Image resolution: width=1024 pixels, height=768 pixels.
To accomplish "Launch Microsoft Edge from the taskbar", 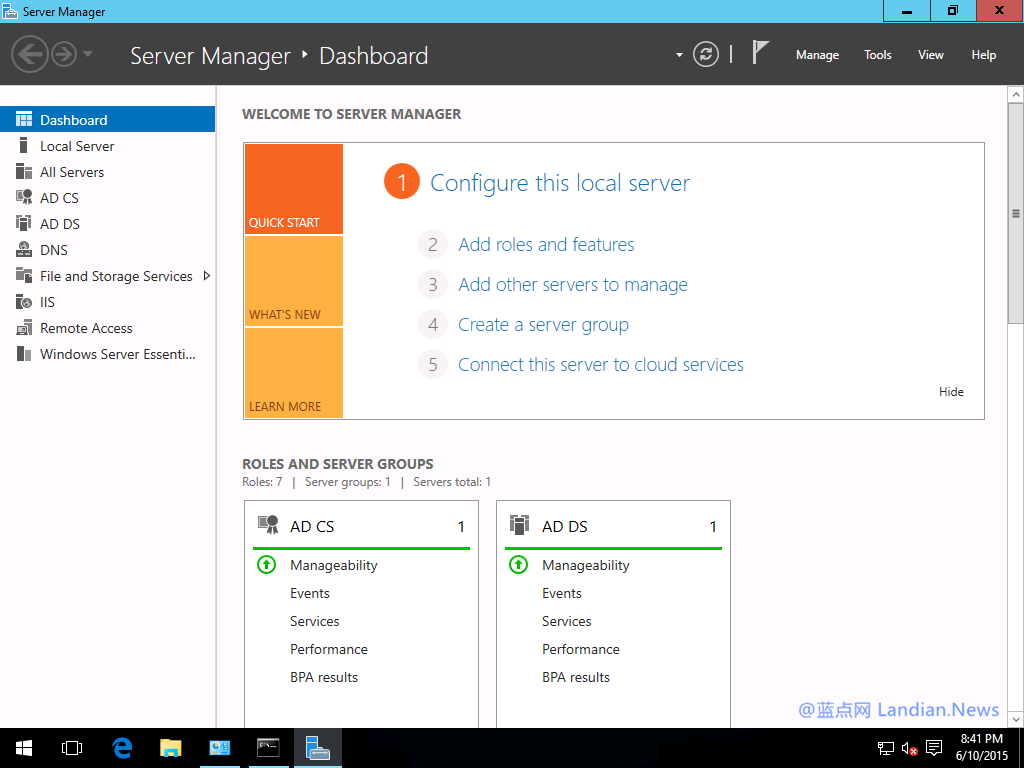I will coord(122,747).
